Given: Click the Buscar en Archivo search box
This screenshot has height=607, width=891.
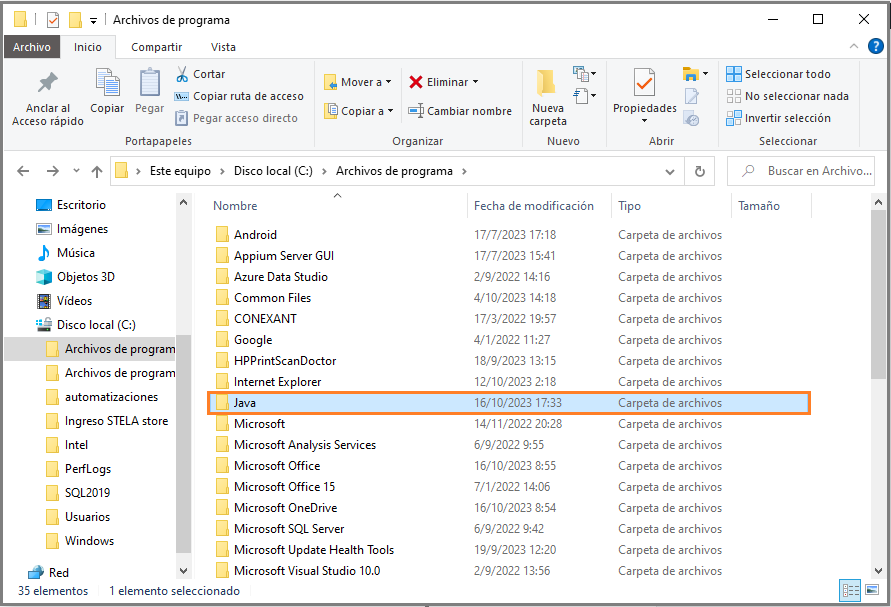Looking at the screenshot, I should 801,171.
